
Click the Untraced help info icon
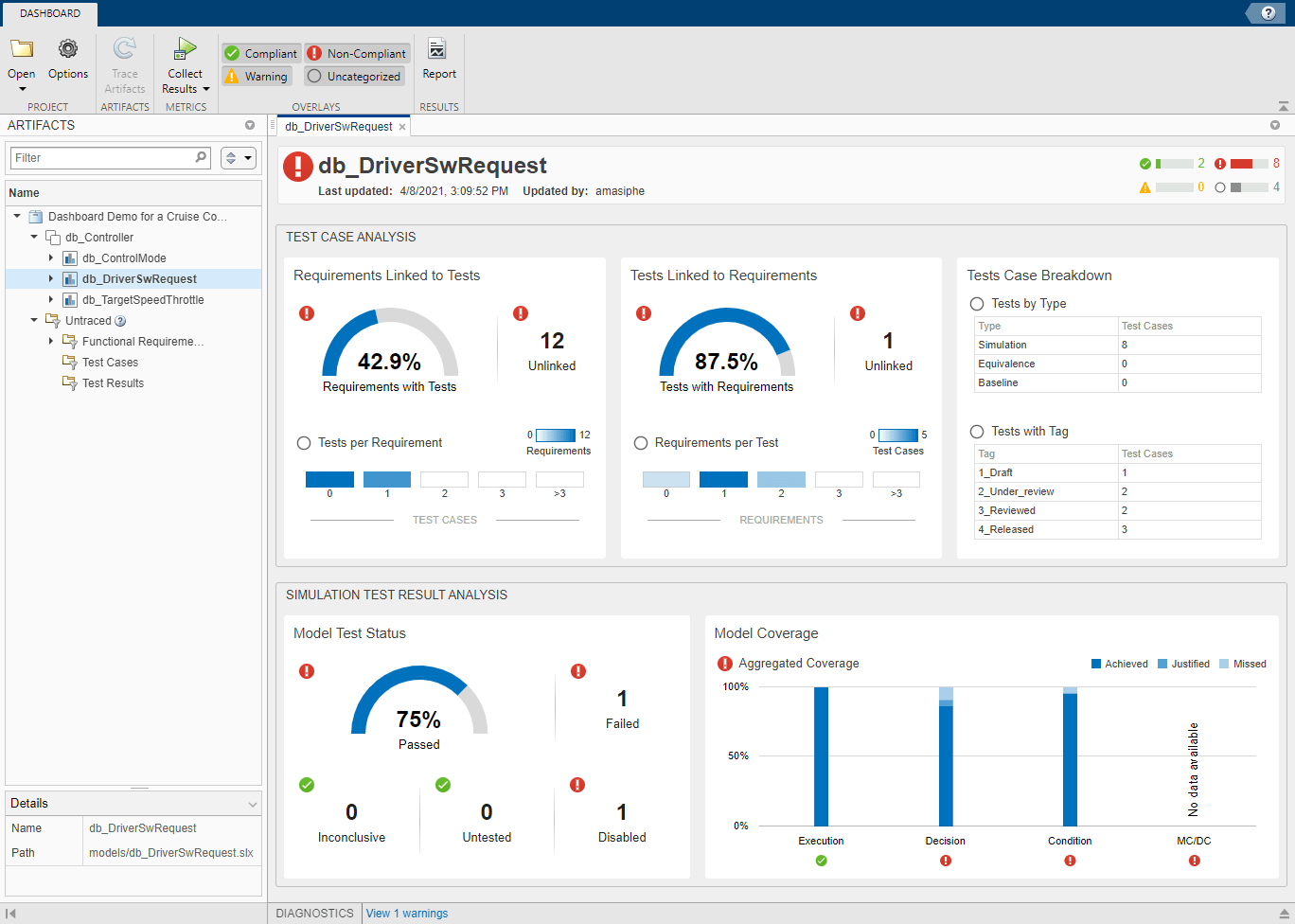tap(120, 321)
